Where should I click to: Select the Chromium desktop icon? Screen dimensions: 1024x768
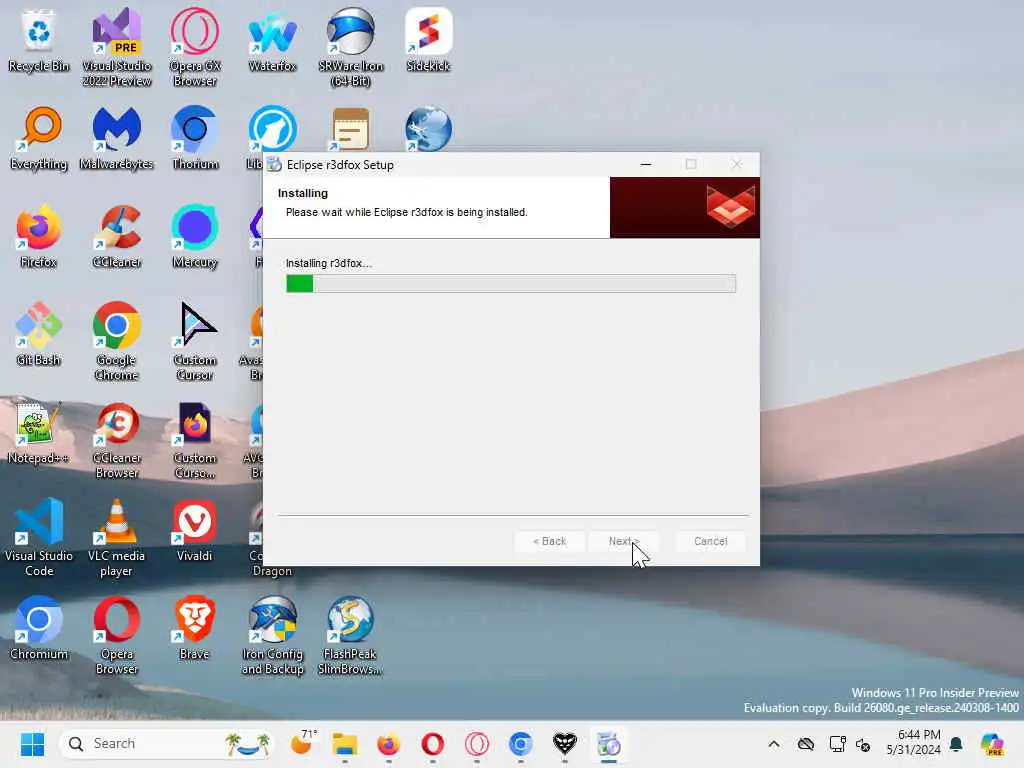pyautogui.click(x=39, y=629)
